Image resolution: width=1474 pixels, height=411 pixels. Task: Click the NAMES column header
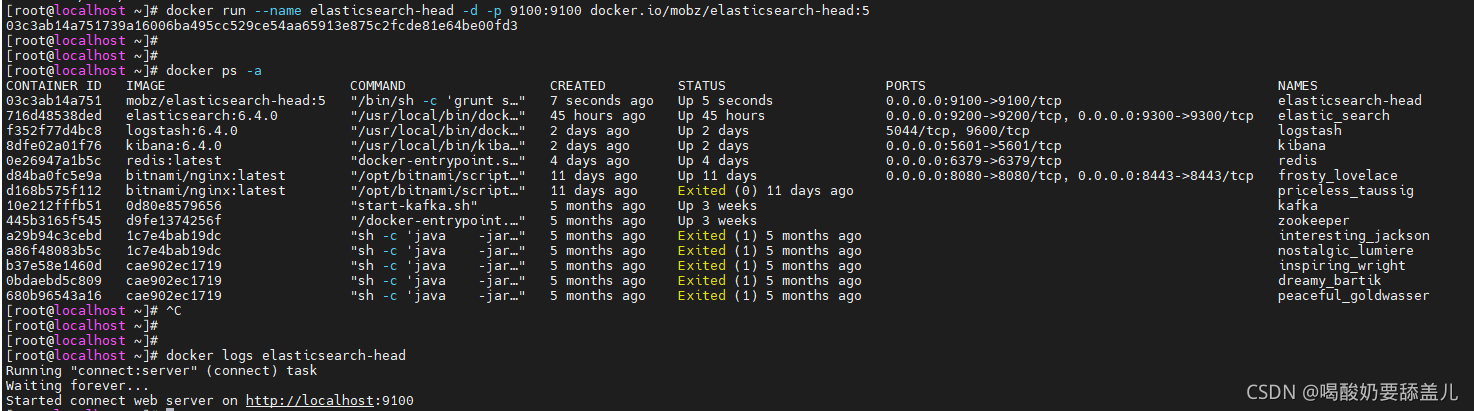(1298, 86)
